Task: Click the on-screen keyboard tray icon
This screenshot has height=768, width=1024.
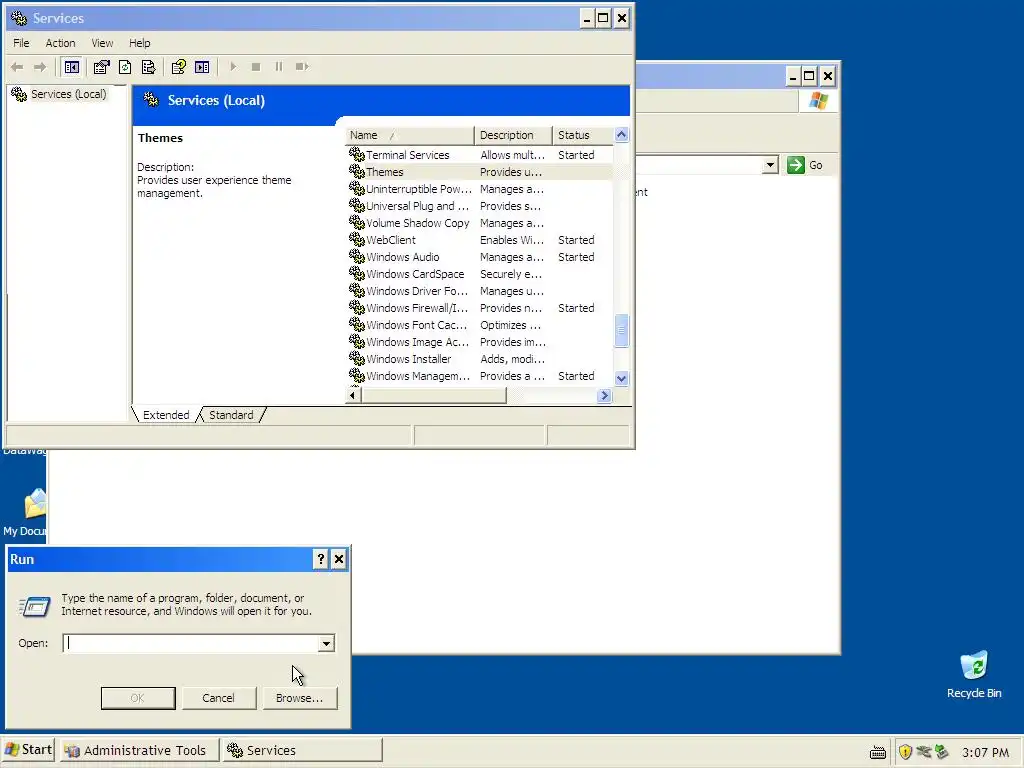Action: click(x=878, y=752)
